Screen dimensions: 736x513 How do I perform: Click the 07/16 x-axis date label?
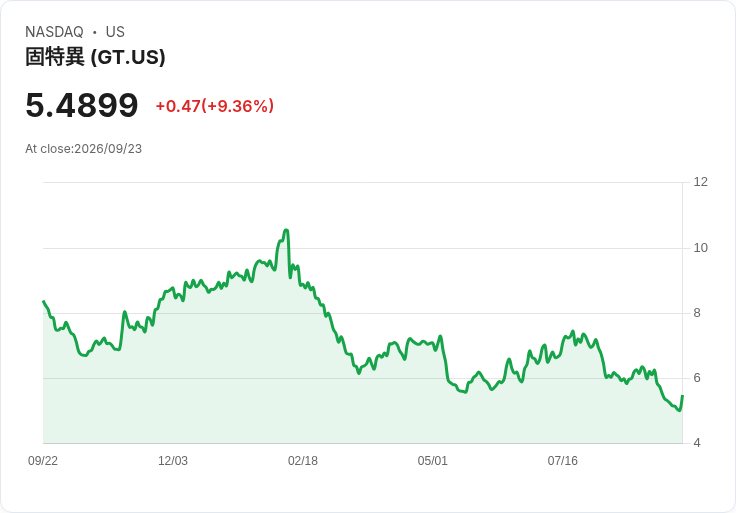click(562, 461)
